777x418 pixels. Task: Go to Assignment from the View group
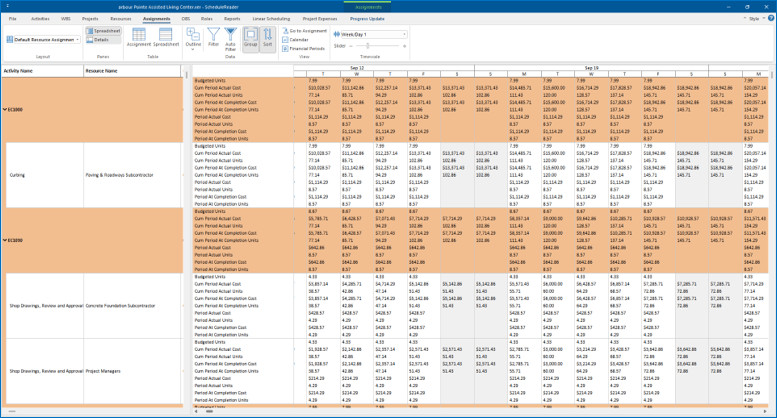click(x=304, y=31)
